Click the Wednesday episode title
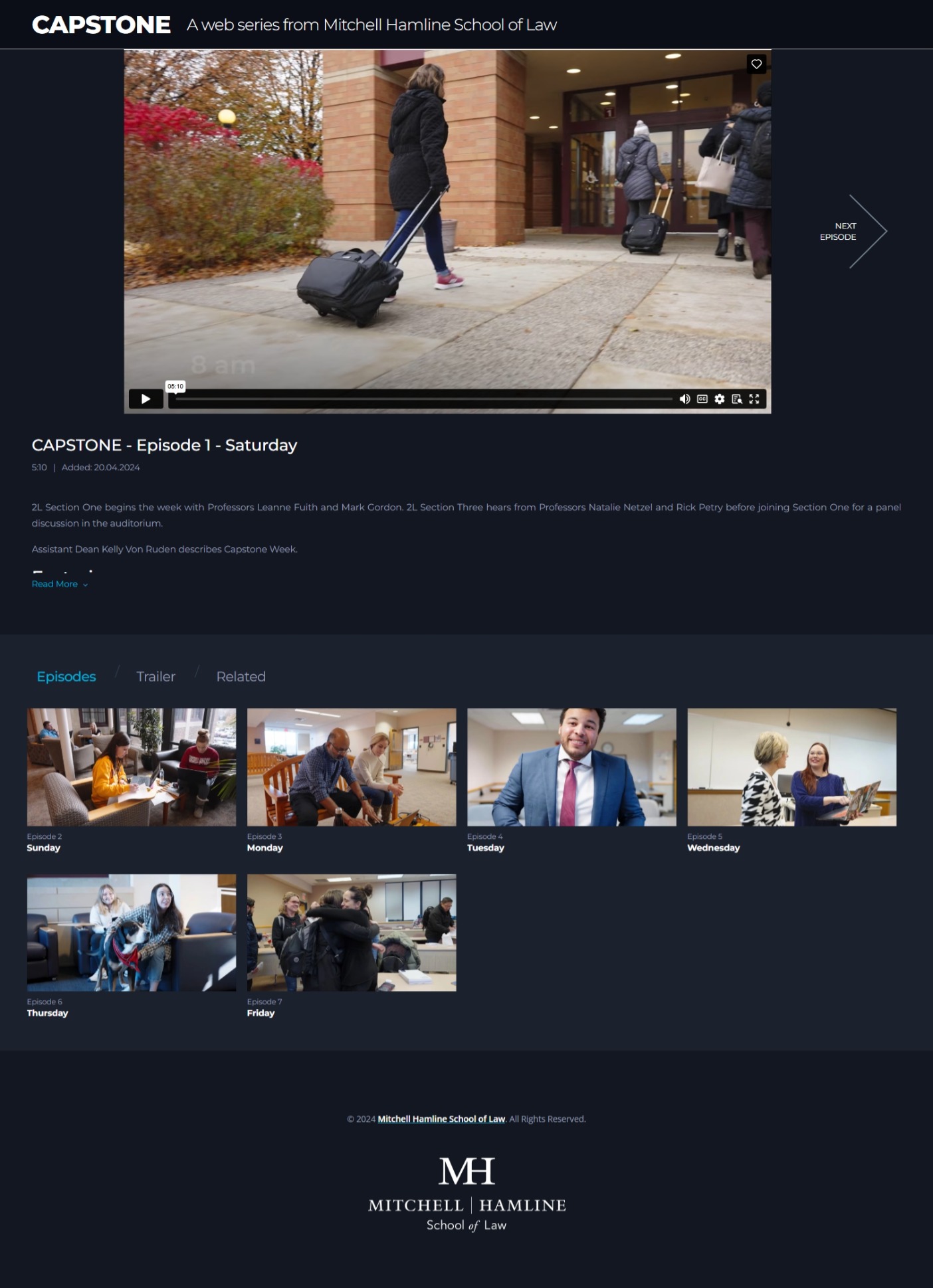933x1288 pixels. 713,848
